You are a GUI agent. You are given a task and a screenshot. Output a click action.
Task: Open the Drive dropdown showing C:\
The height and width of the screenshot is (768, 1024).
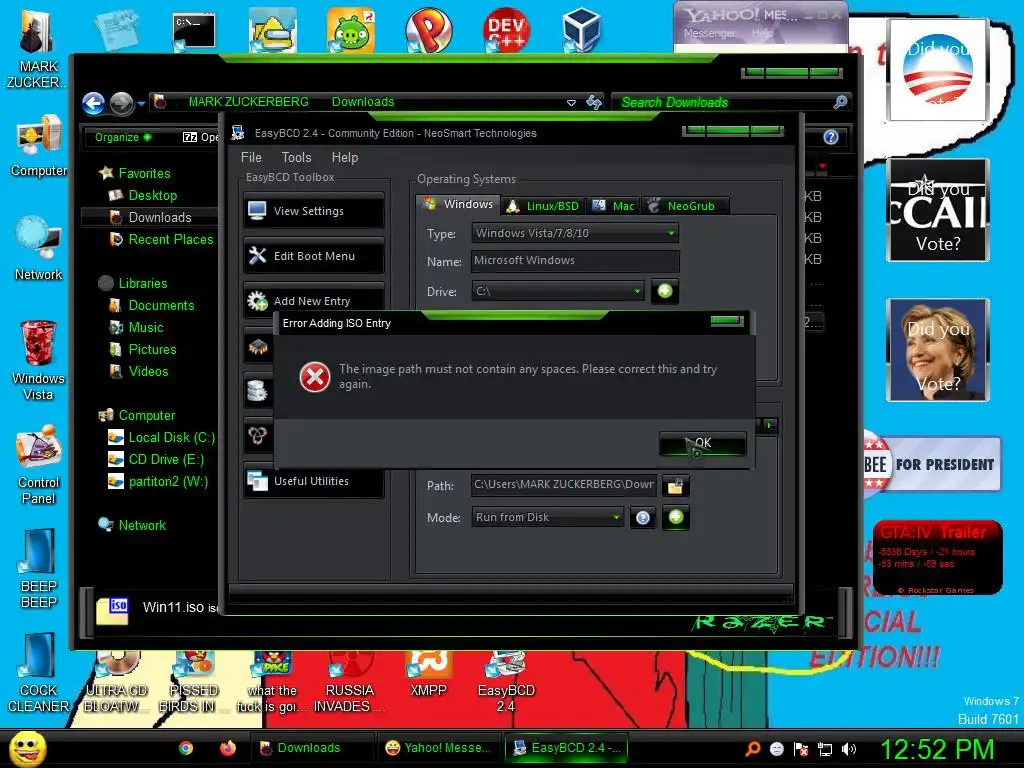tap(558, 291)
